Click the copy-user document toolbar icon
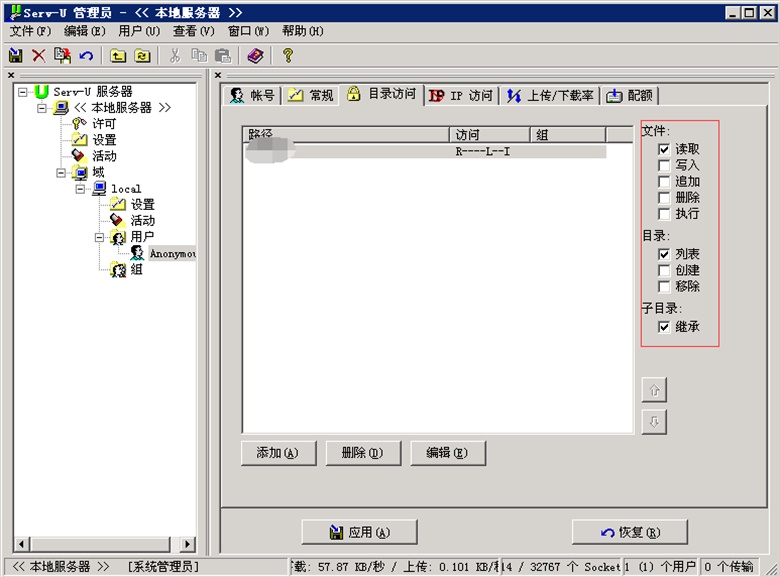This screenshot has height=577, width=780. (62, 55)
